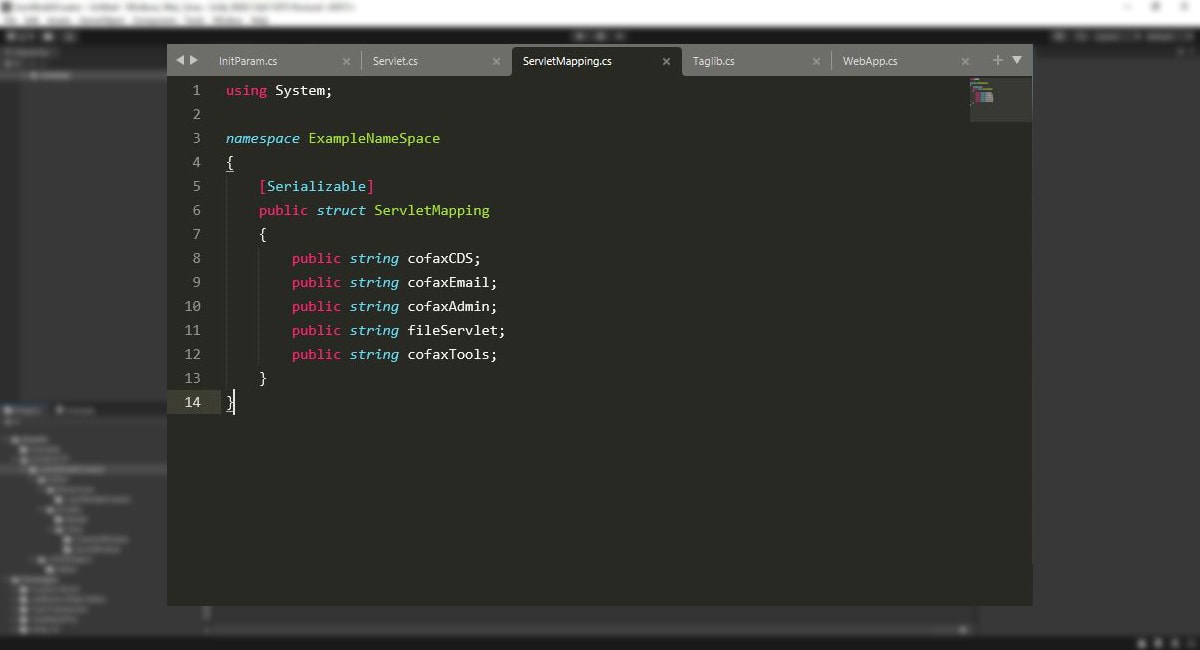The height and width of the screenshot is (650, 1200).
Task: Click line number 3 in the gutter
Action: [x=196, y=138]
